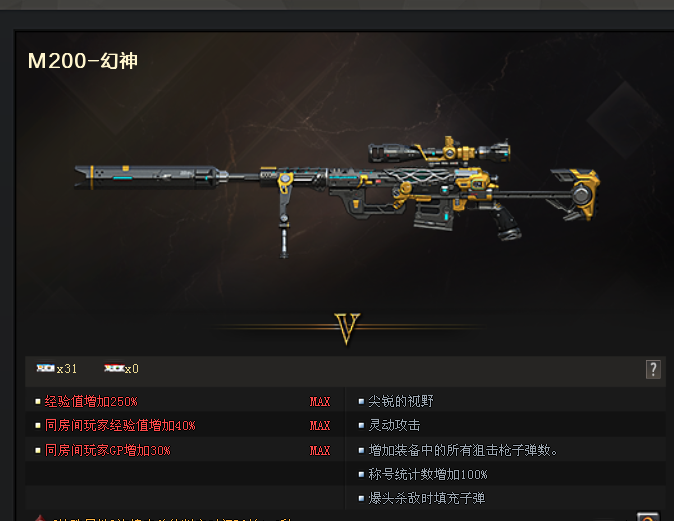Click the bullet marker before 尖锐的视野
674x521 pixels.
coord(361,401)
